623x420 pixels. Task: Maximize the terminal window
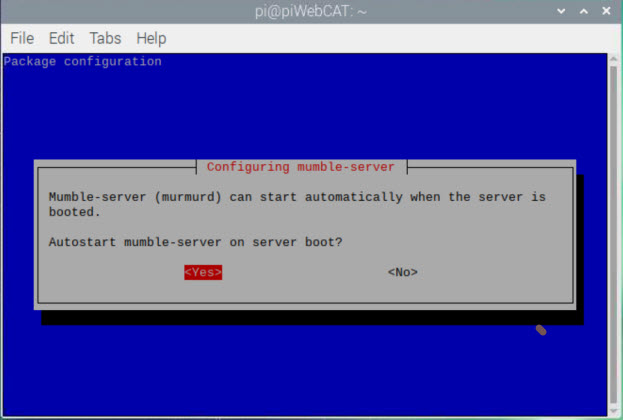(x=584, y=11)
